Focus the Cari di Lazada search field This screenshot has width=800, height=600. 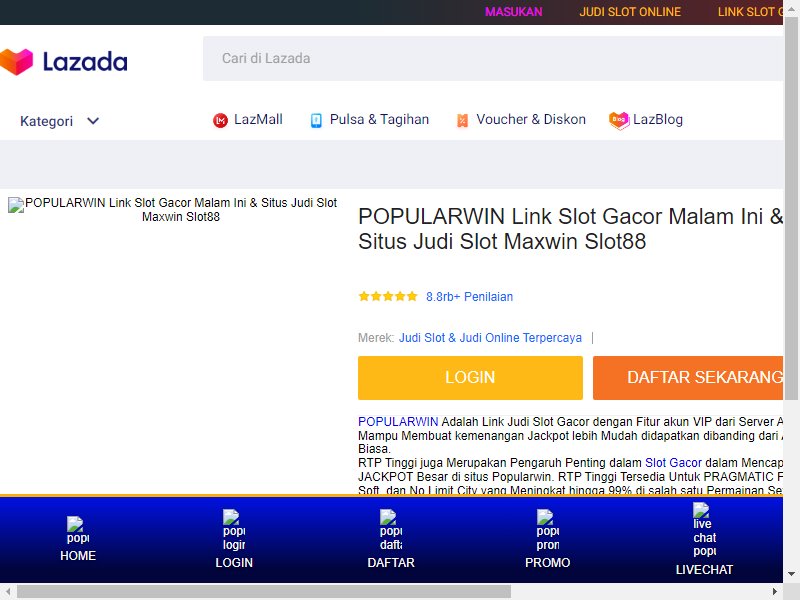coord(493,58)
